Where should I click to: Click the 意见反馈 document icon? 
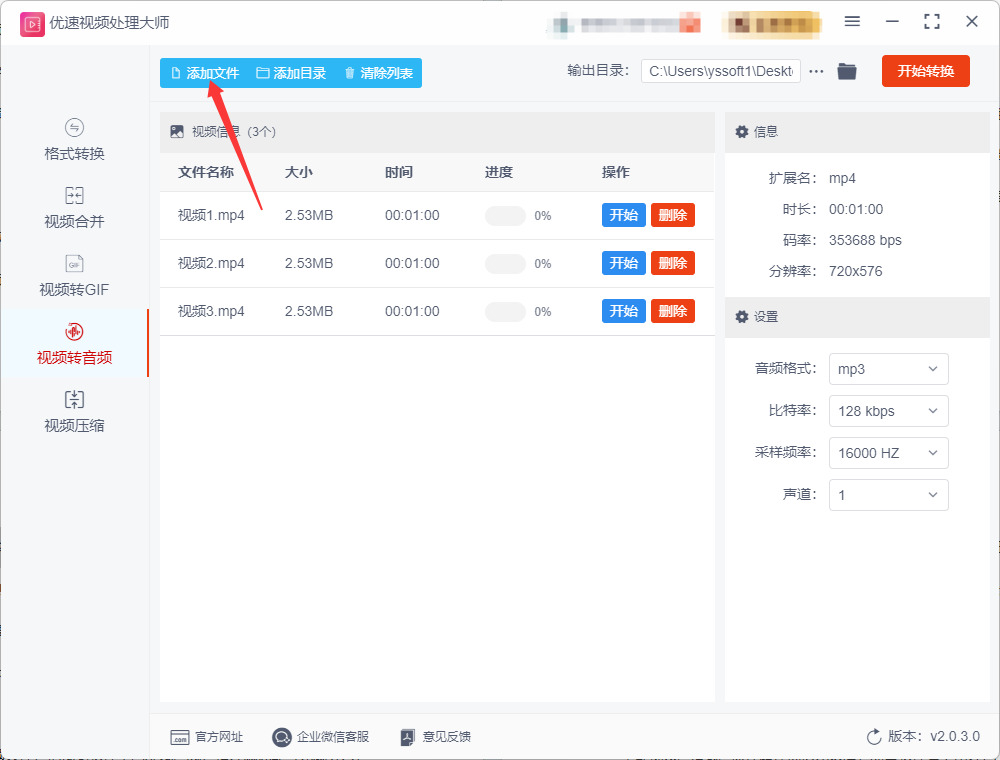click(x=408, y=738)
